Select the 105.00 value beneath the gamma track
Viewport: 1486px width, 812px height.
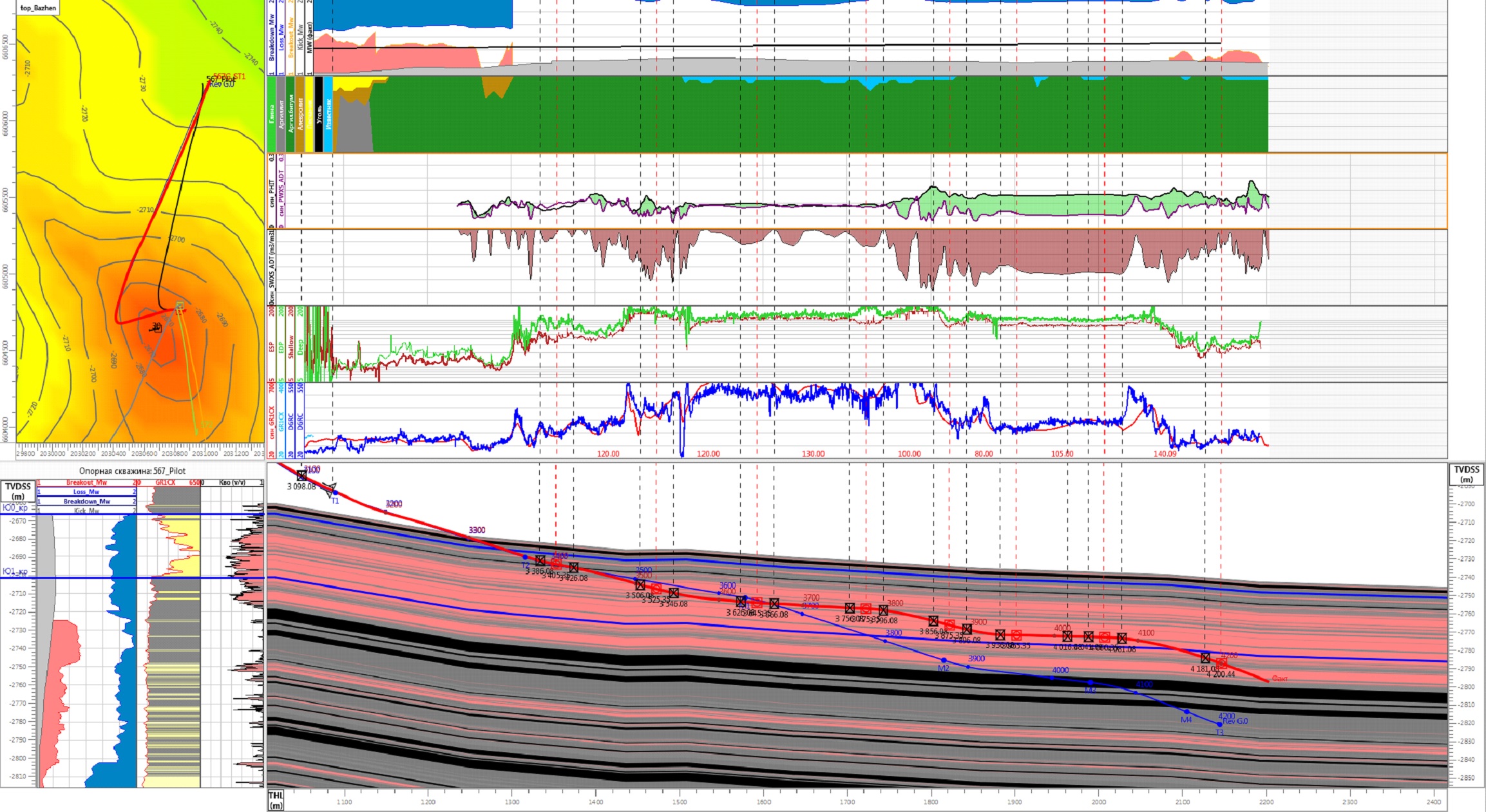pos(1062,454)
